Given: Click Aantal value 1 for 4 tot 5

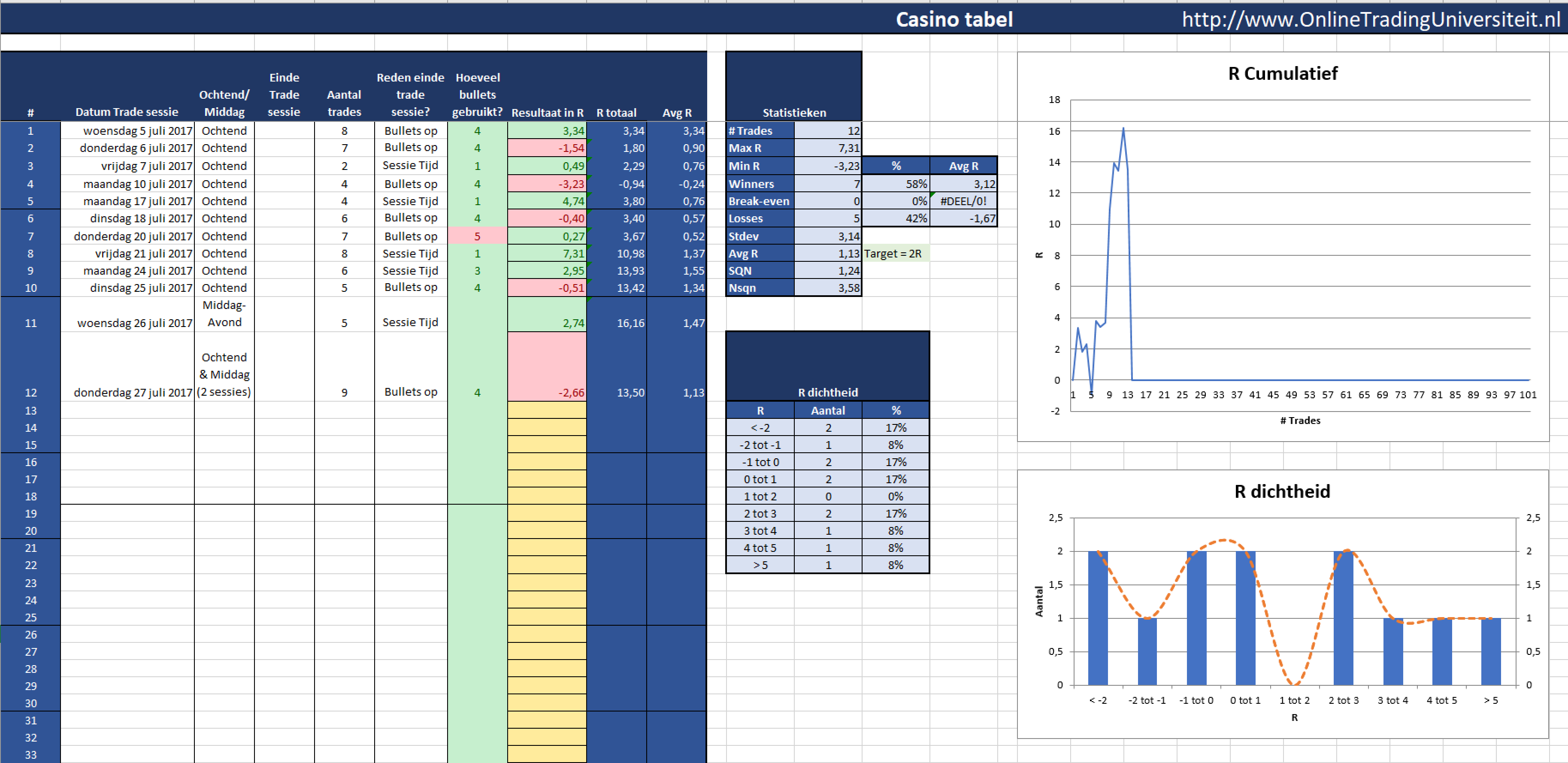Looking at the screenshot, I should point(828,548).
